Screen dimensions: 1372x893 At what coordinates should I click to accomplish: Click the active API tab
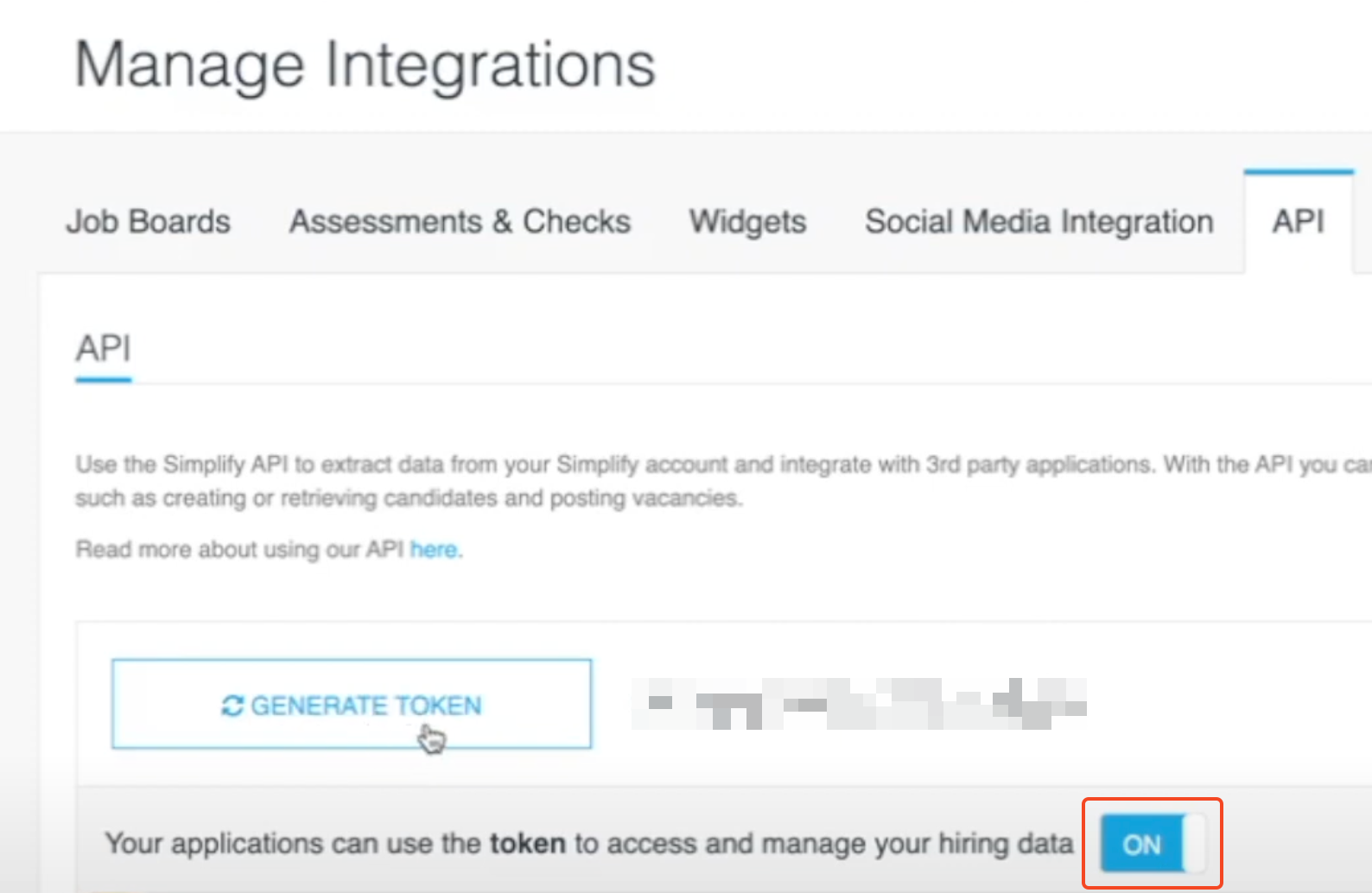pyautogui.click(x=1298, y=222)
